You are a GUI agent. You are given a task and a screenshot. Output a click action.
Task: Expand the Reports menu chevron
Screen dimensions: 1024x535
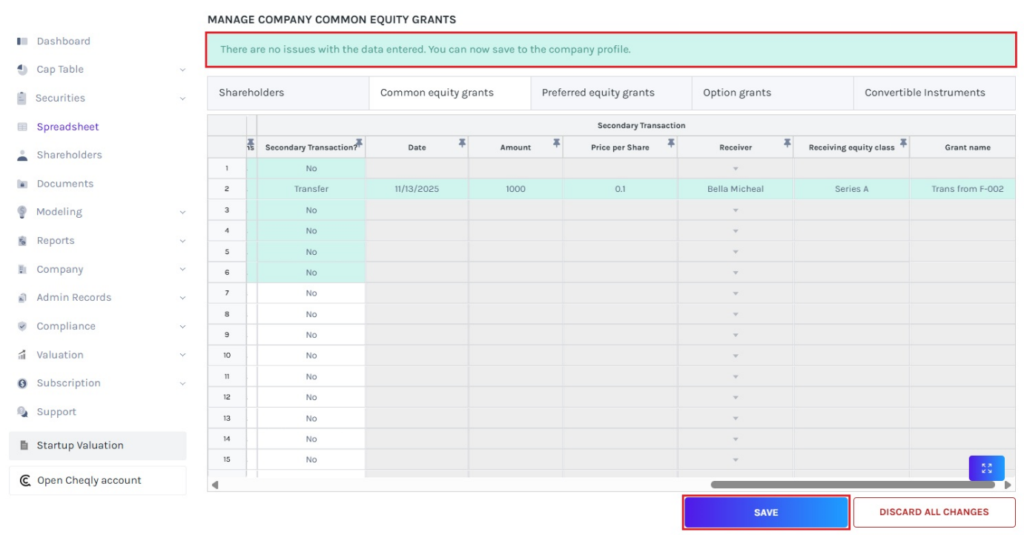pos(182,241)
